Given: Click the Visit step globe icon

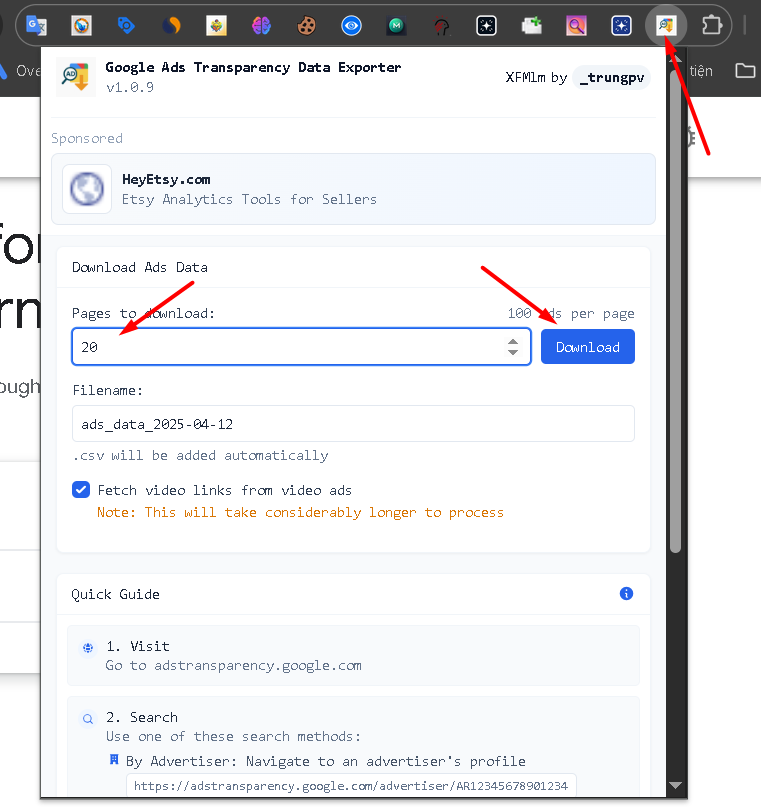Looking at the screenshot, I should (88, 647).
